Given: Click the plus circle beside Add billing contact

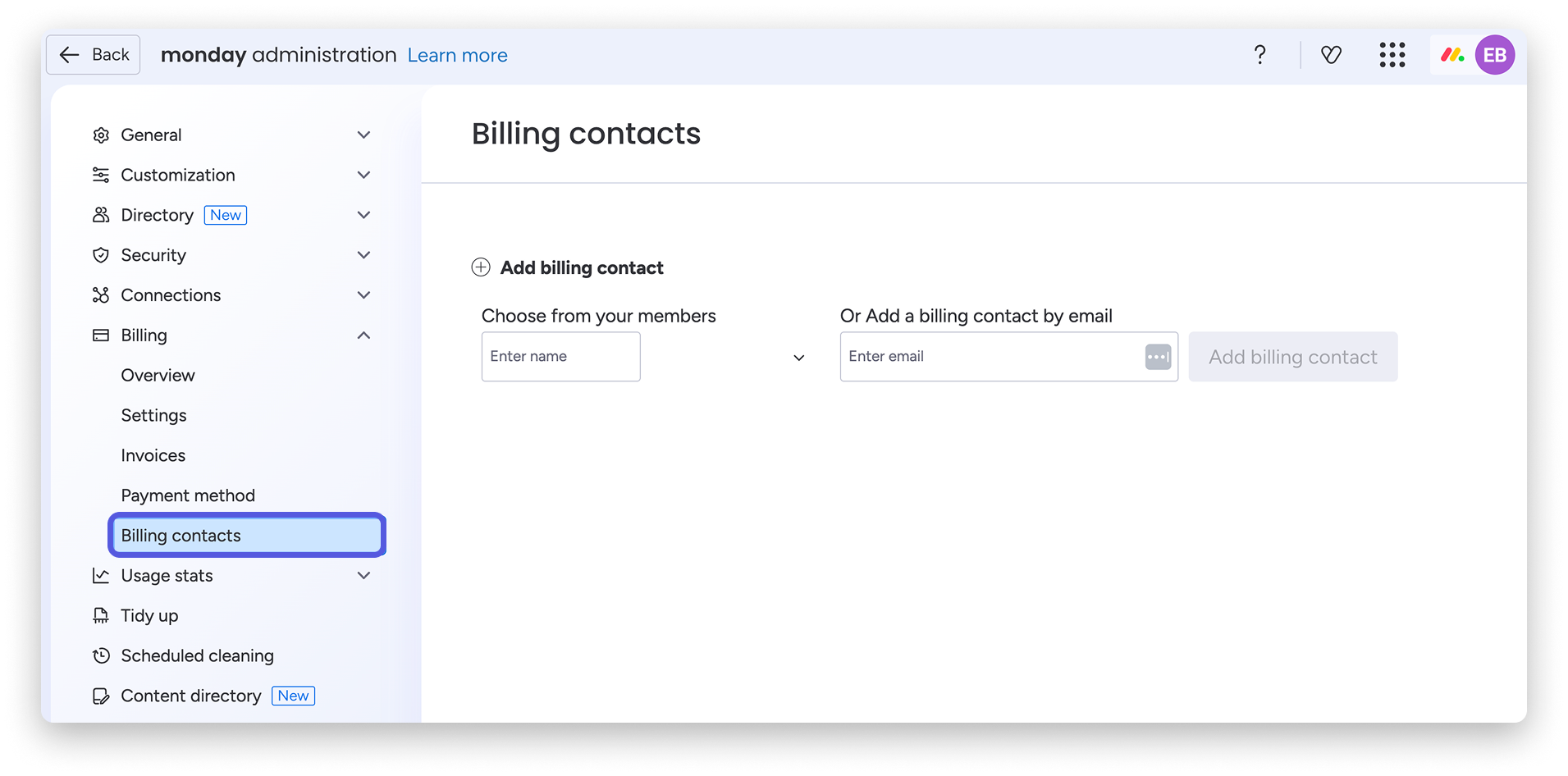Looking at the screenshot, I should [x=481, y=267].
